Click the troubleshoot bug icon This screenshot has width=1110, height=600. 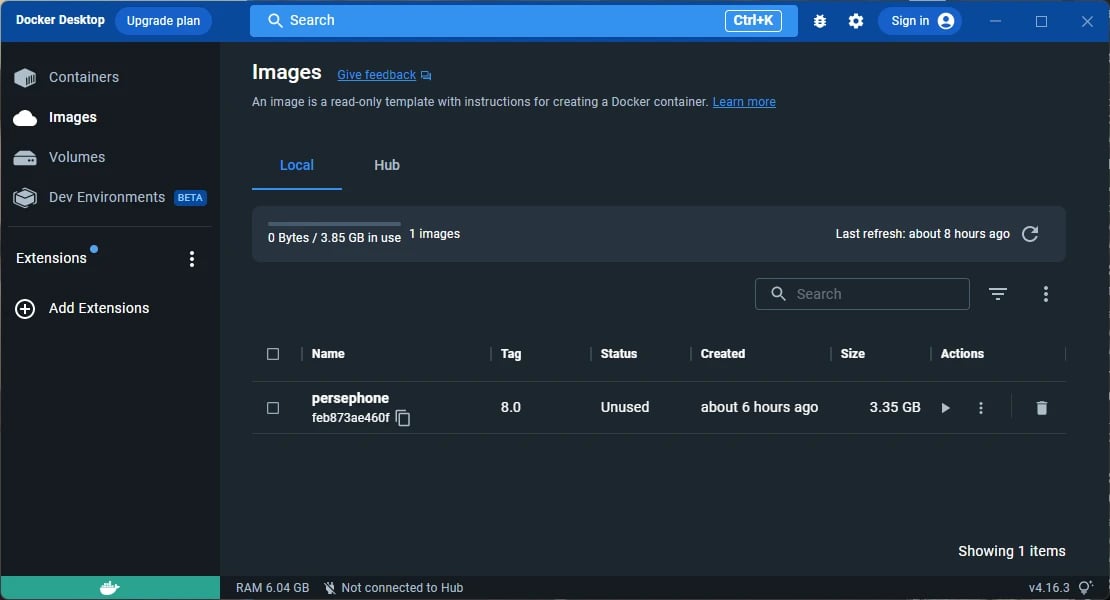[820, 21]
